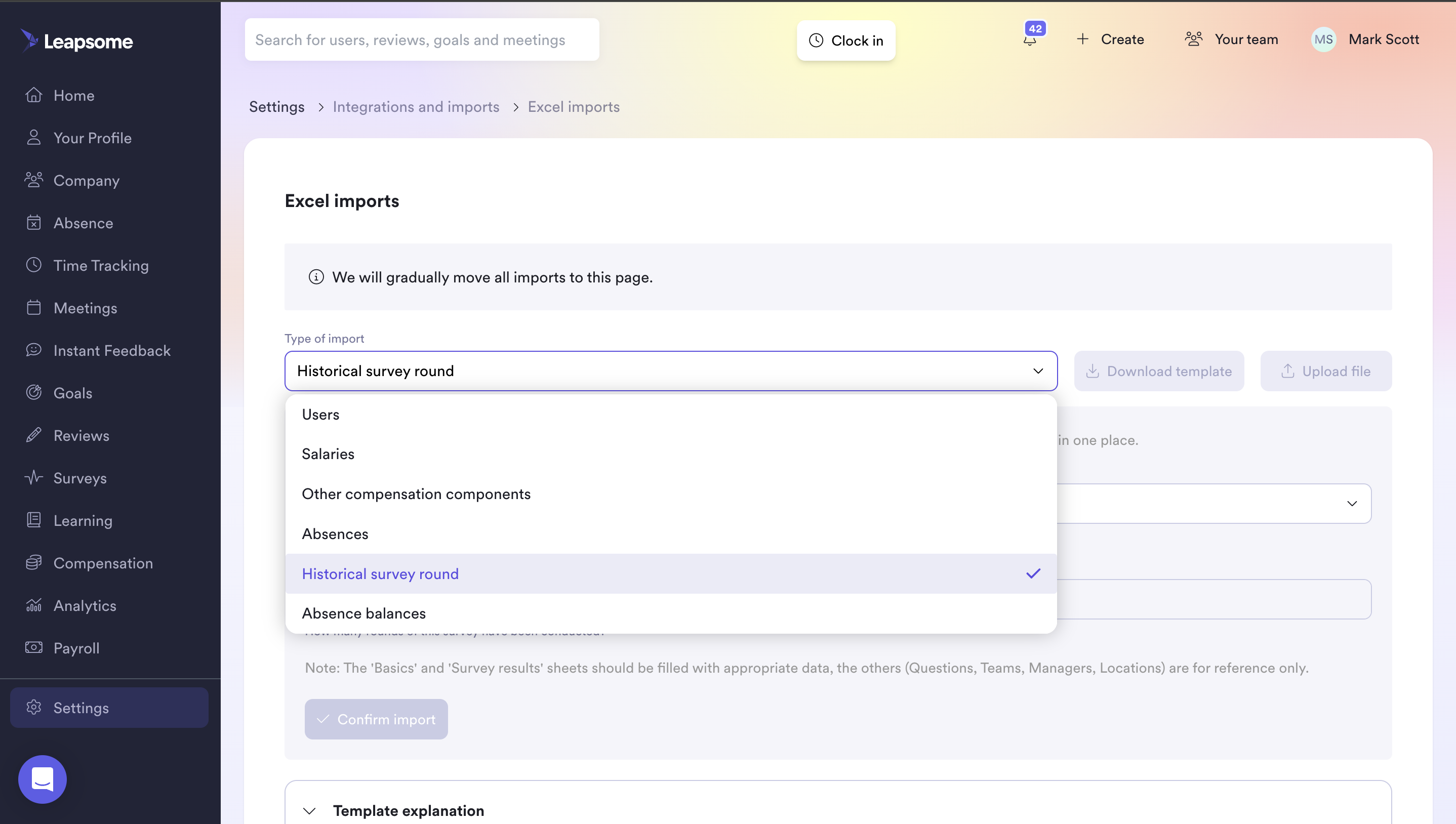1456x824 pixels.
Task: Click the Excel imports breadcrumb
Action: [x=574, y=107]
